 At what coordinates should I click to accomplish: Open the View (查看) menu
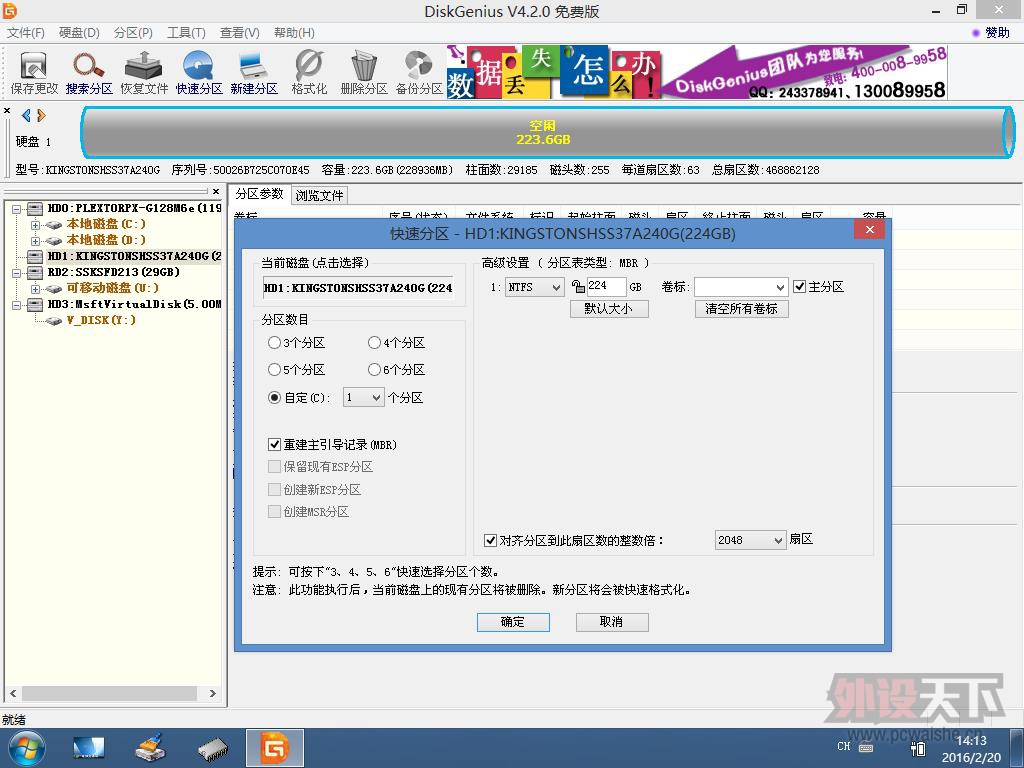click(x=240, y=33)
